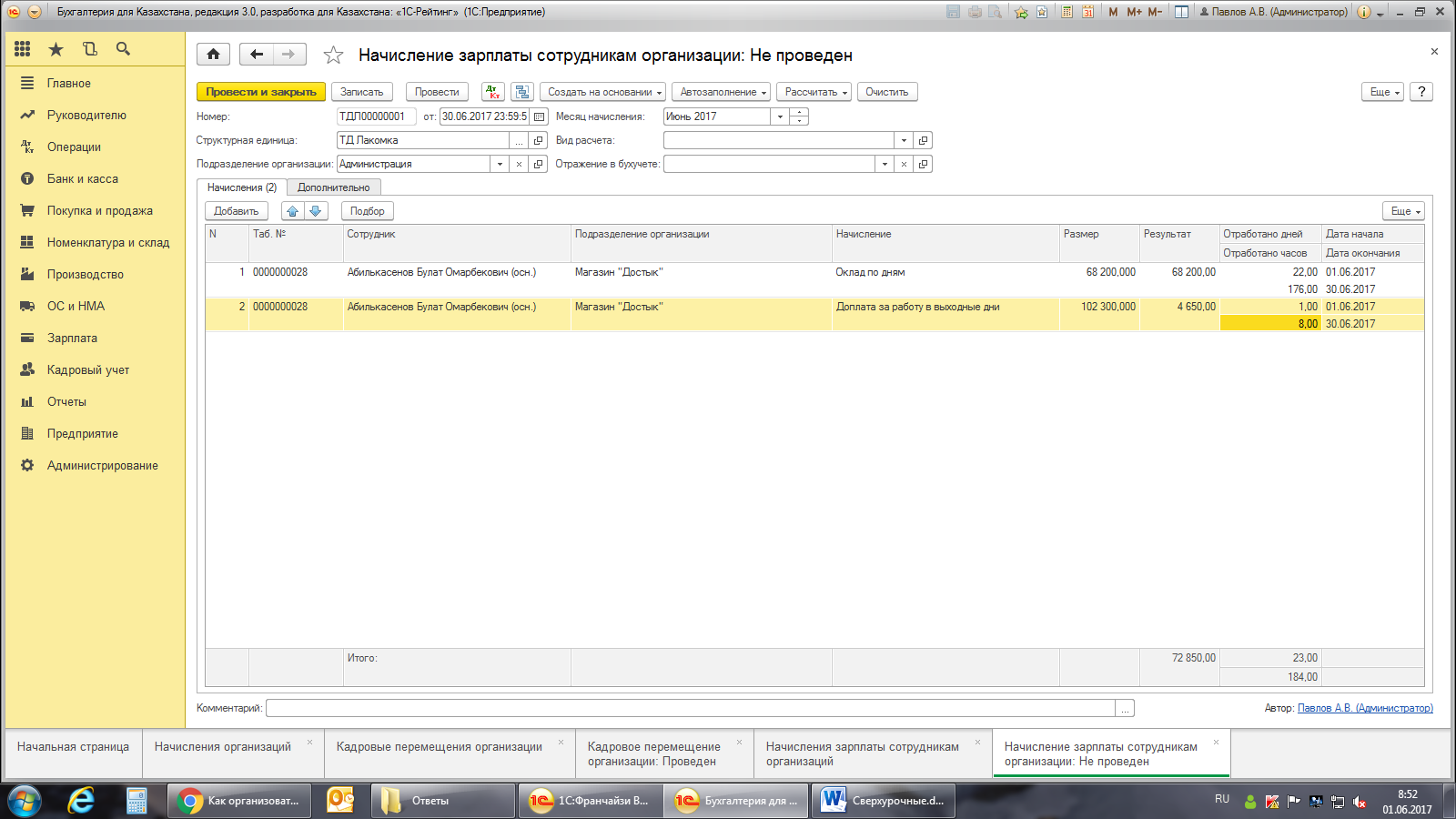Toggle the window layout icon in title bar
This screenshot has height=819, width=1456.
coord(1181,12)
